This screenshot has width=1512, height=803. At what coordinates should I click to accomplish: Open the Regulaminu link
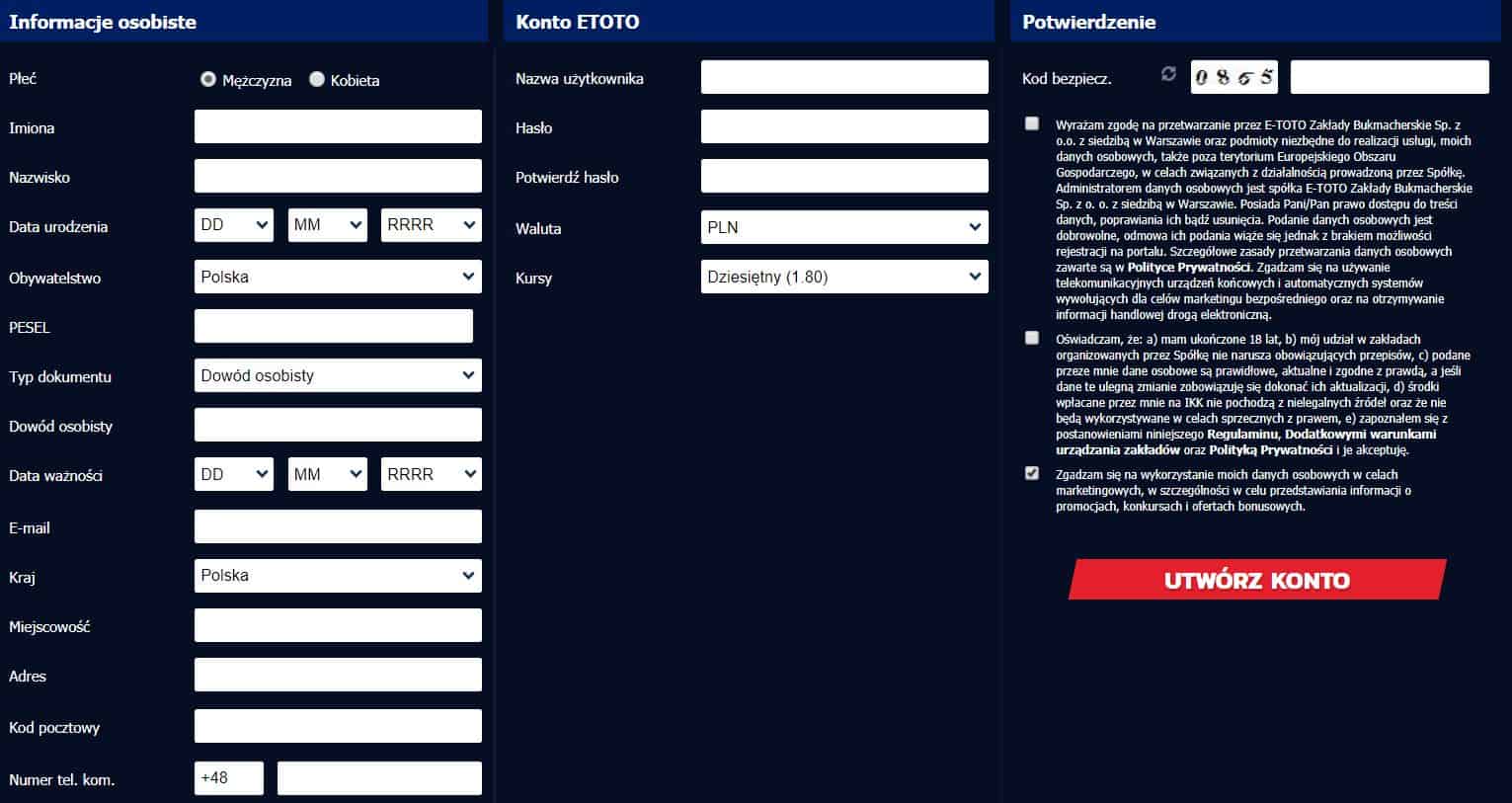pyautogui.click(x=1243, y=434)
